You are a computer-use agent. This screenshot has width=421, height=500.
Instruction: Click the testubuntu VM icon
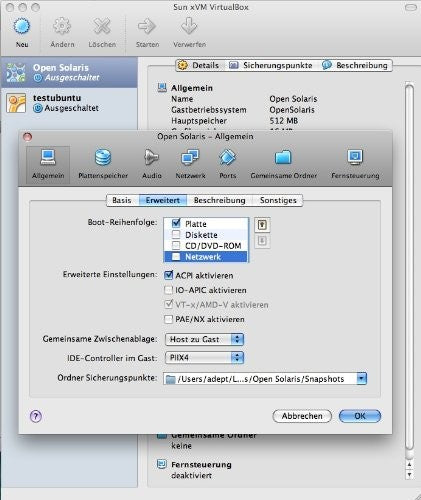(16, 103)
